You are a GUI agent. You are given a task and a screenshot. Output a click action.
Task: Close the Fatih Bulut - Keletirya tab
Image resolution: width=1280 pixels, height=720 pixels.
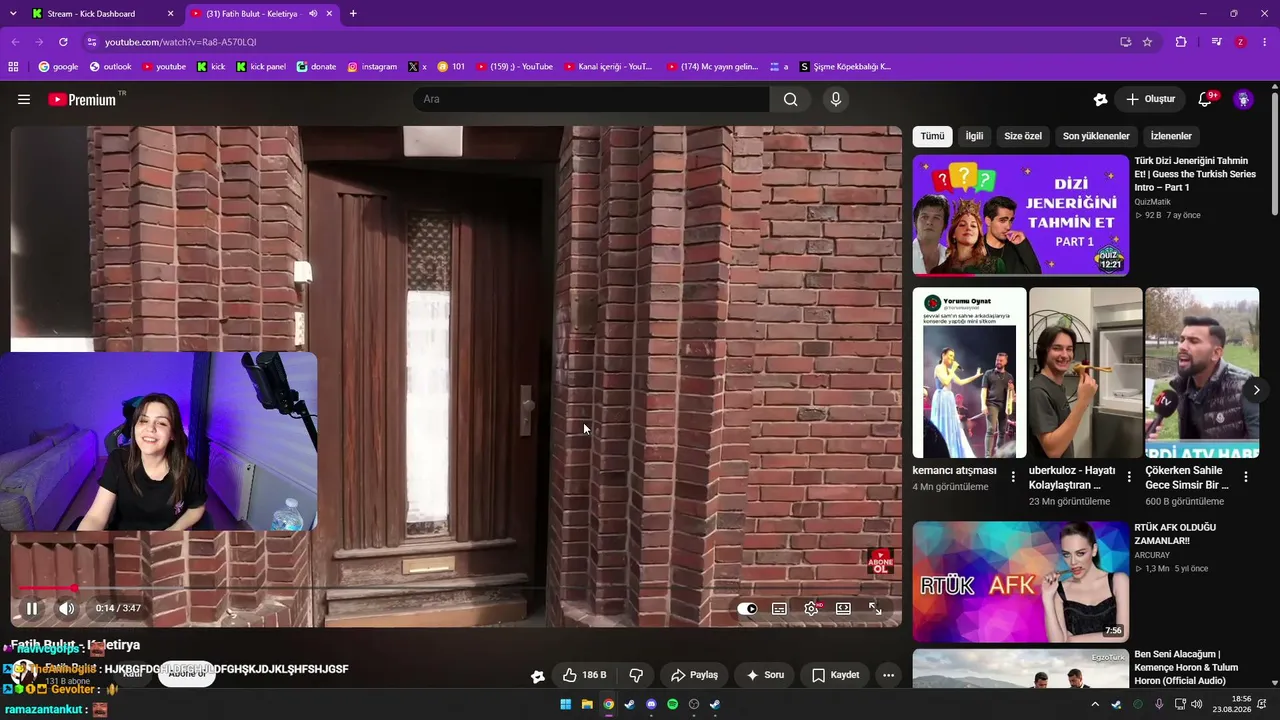[x=327, y=14]
